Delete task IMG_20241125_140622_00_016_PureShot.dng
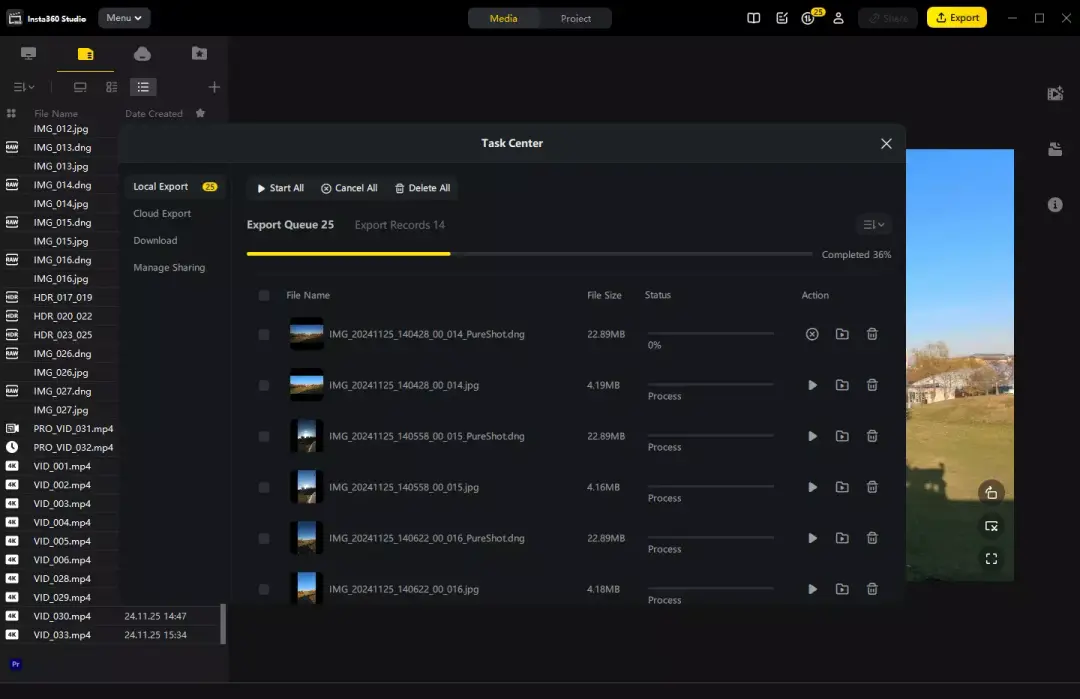 coord(872,538)
